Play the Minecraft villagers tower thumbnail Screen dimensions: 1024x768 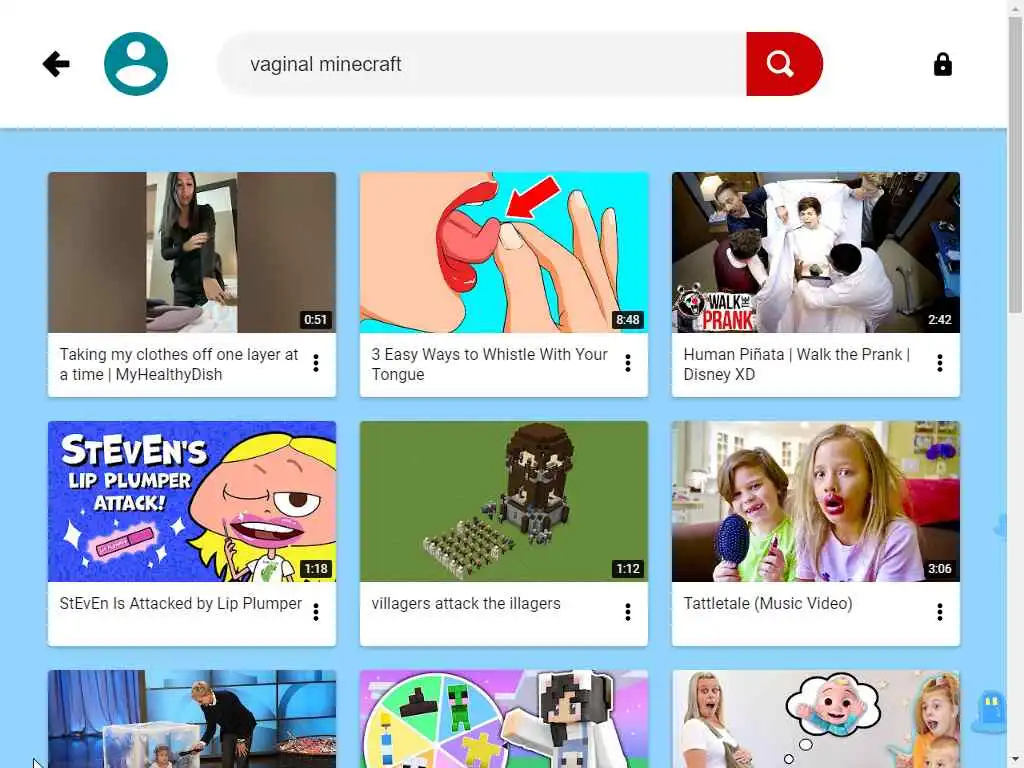(x=504, y=502)
